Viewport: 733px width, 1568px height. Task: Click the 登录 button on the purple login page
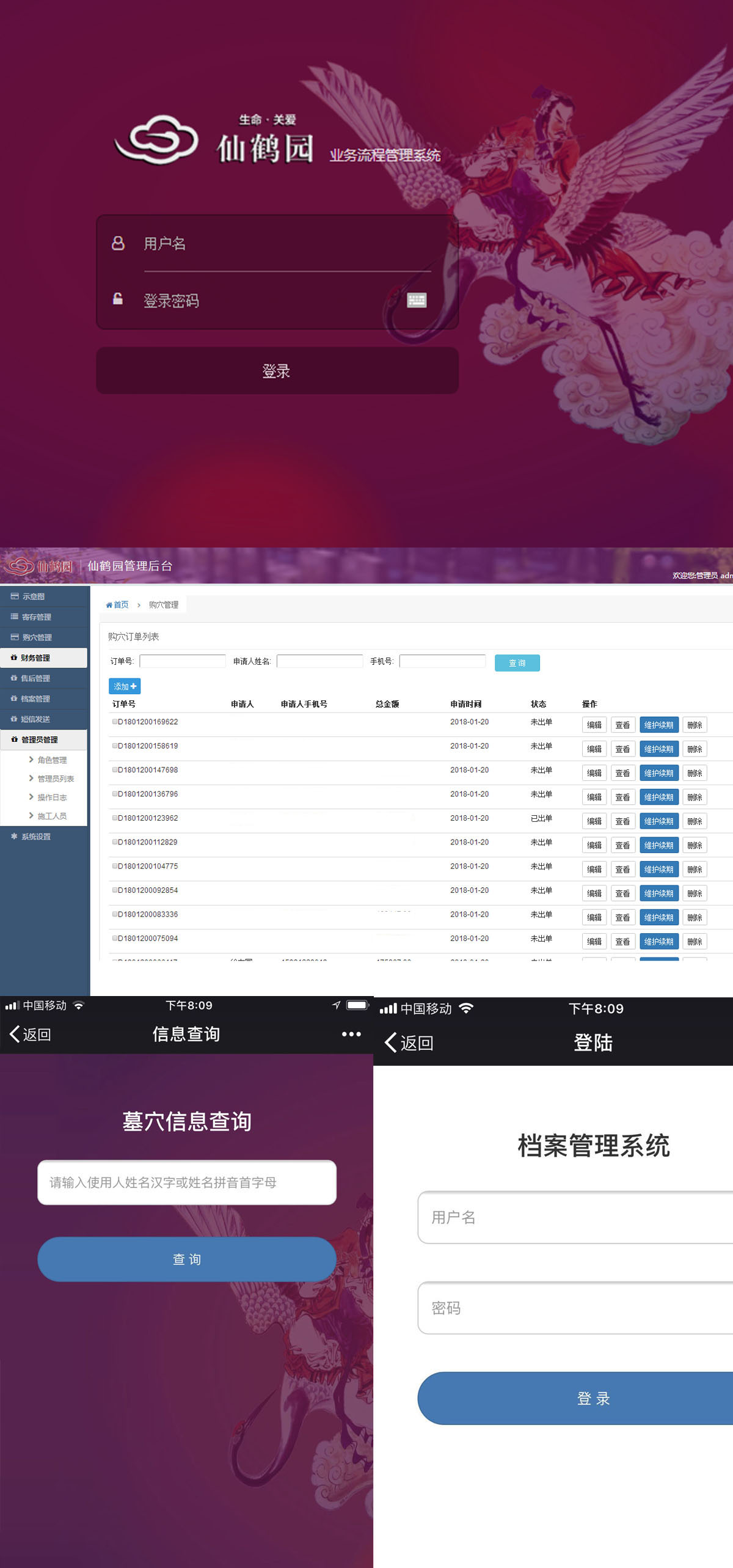click(277, 371)
